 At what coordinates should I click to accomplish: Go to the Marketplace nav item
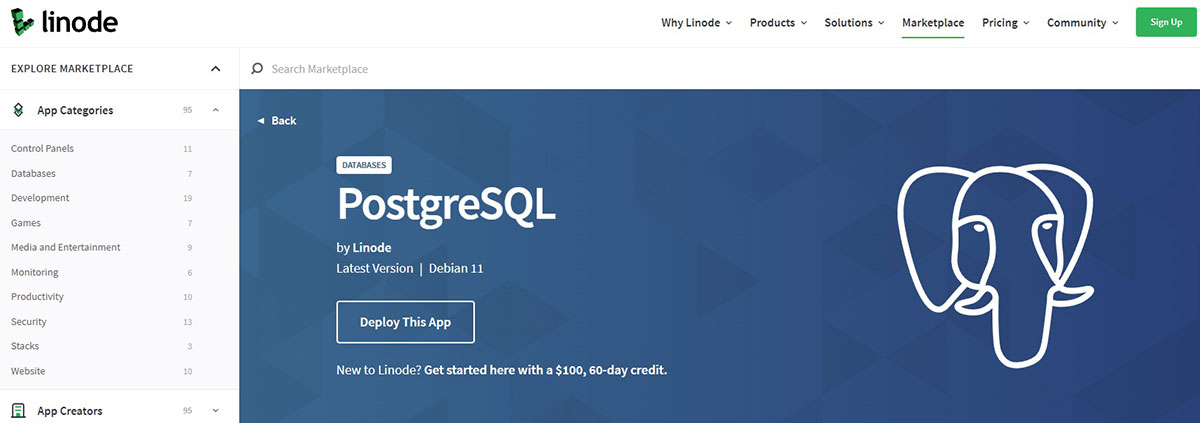click(x=933, y=23)
